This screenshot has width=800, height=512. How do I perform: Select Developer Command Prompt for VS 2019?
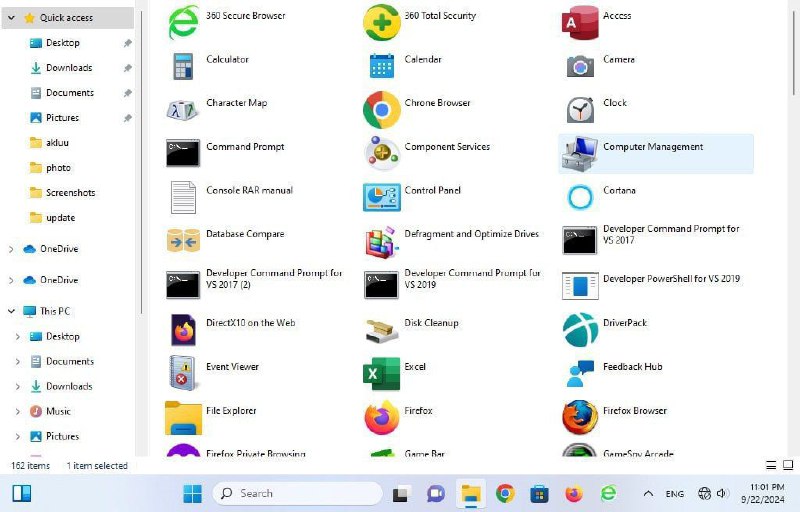(x=452, y=285)
